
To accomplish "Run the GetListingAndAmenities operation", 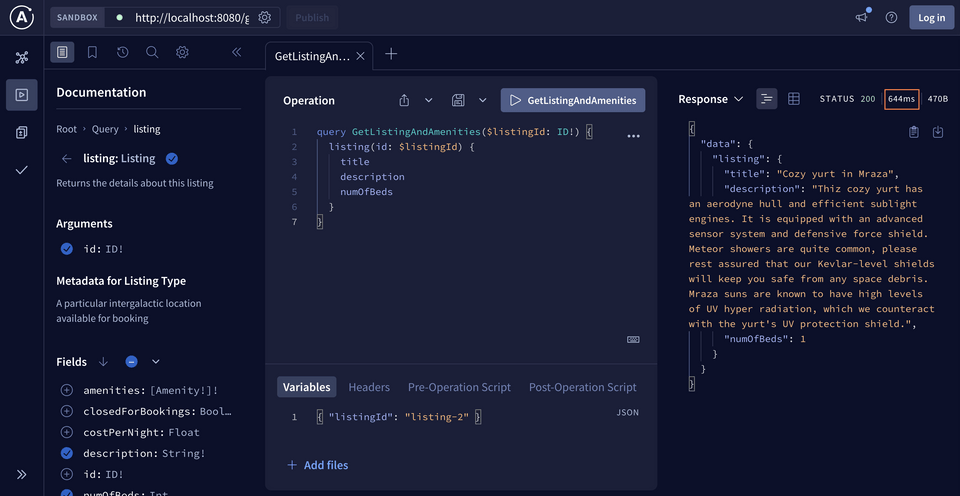I will point(573,100).
